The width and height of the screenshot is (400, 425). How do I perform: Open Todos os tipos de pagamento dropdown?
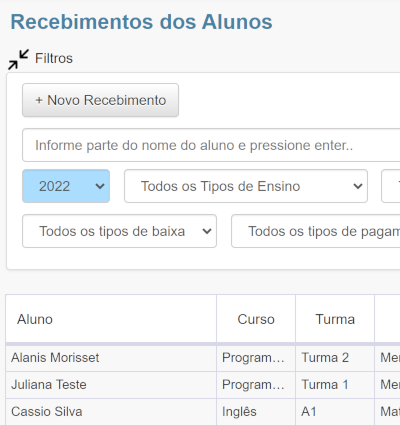[316, 231]
